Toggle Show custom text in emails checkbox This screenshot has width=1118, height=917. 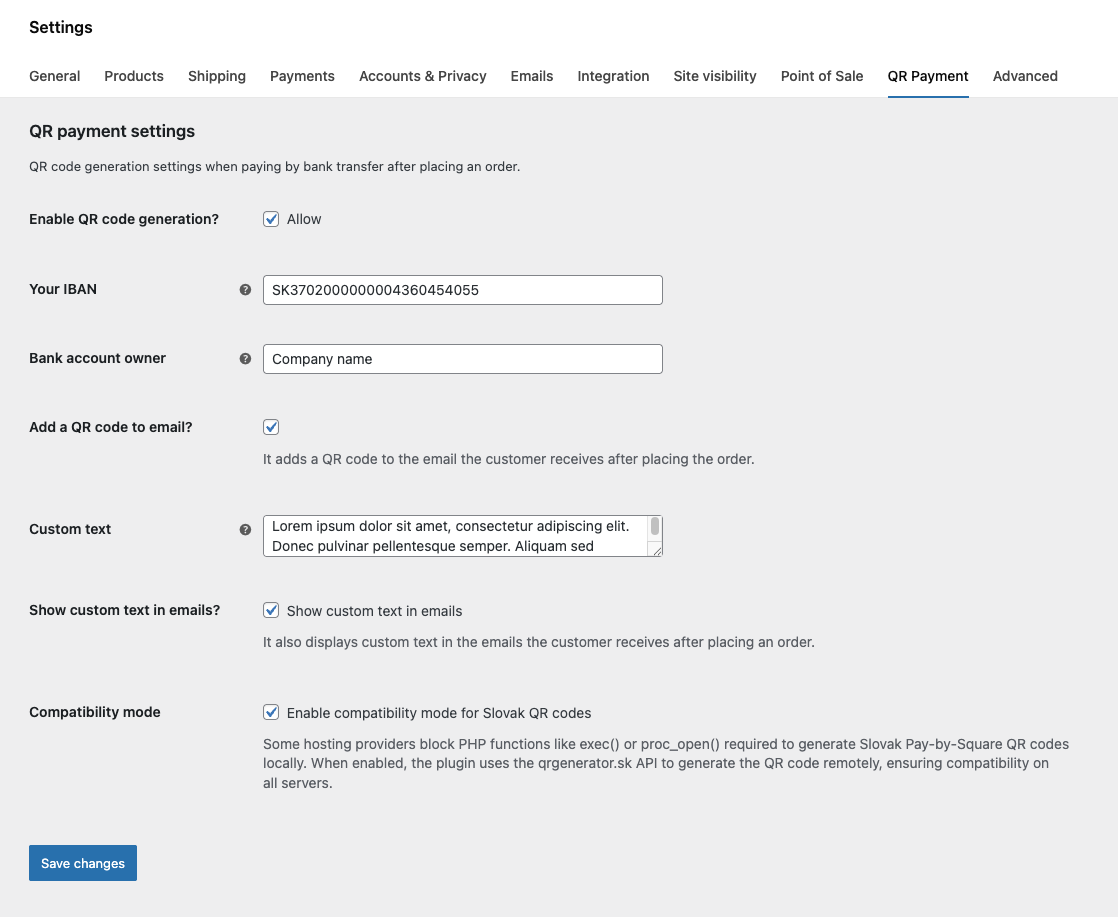click(271, 610)
